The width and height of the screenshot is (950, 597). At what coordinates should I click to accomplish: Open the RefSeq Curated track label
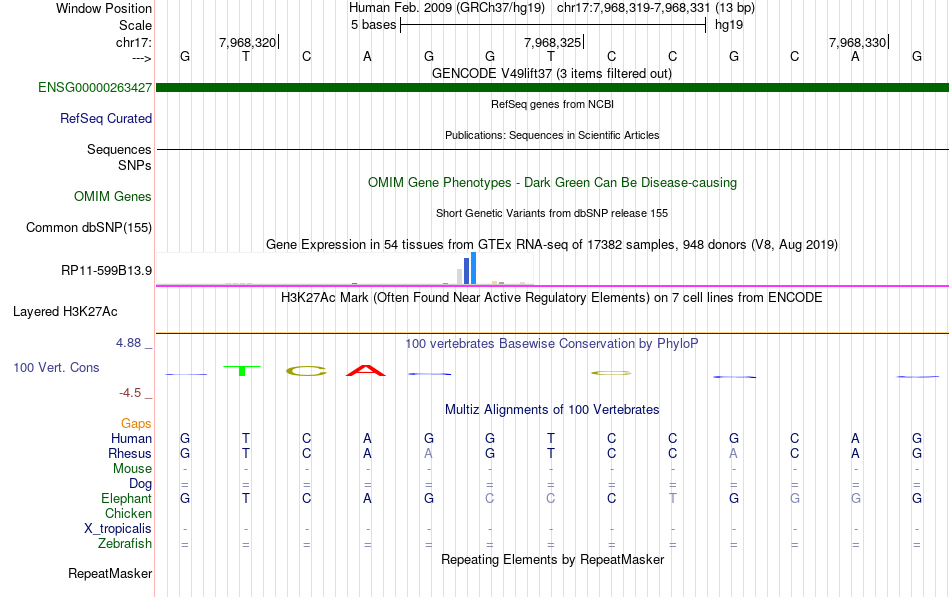click(105, 119)
